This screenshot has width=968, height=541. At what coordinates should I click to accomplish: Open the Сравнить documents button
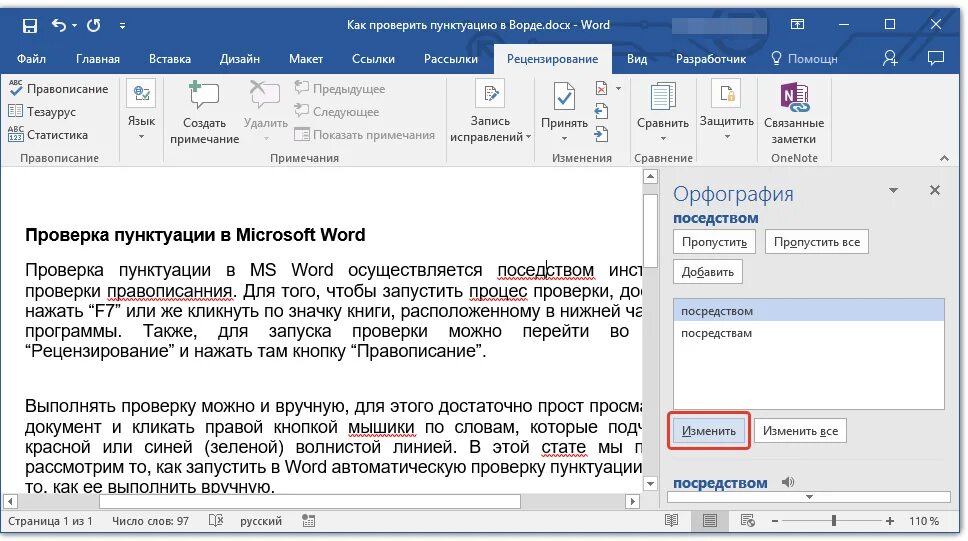(x=662, y=111)
